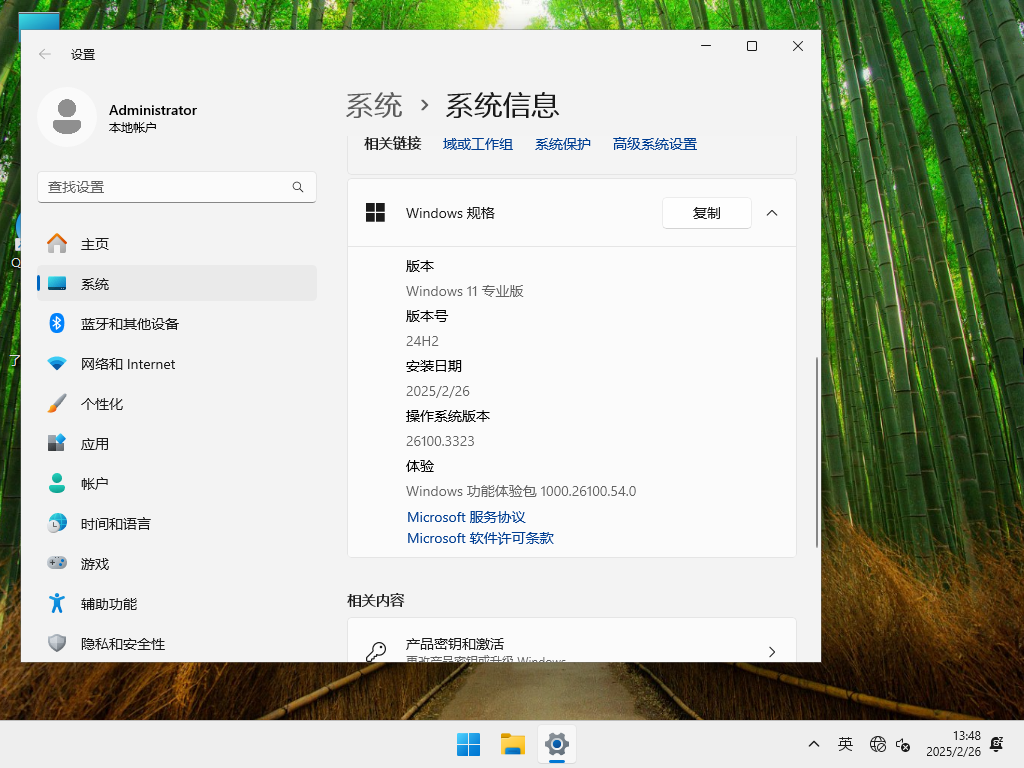Open File Explorer from the taskbar

coord(512,744)
